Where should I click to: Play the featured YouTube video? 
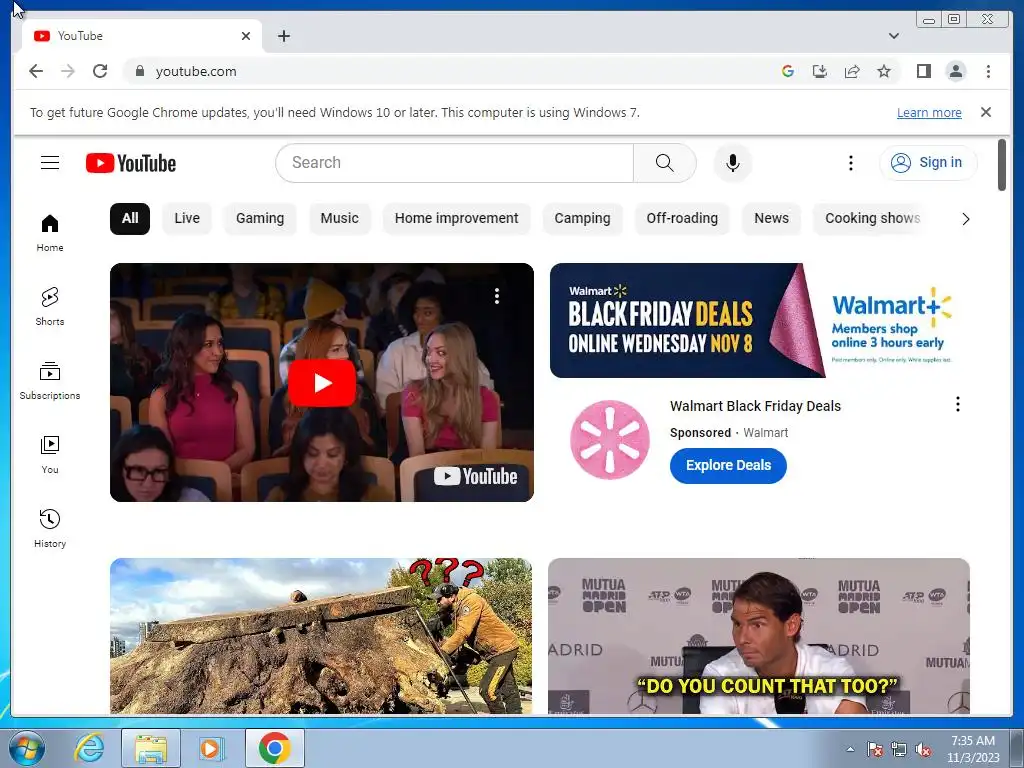(322, 383)
